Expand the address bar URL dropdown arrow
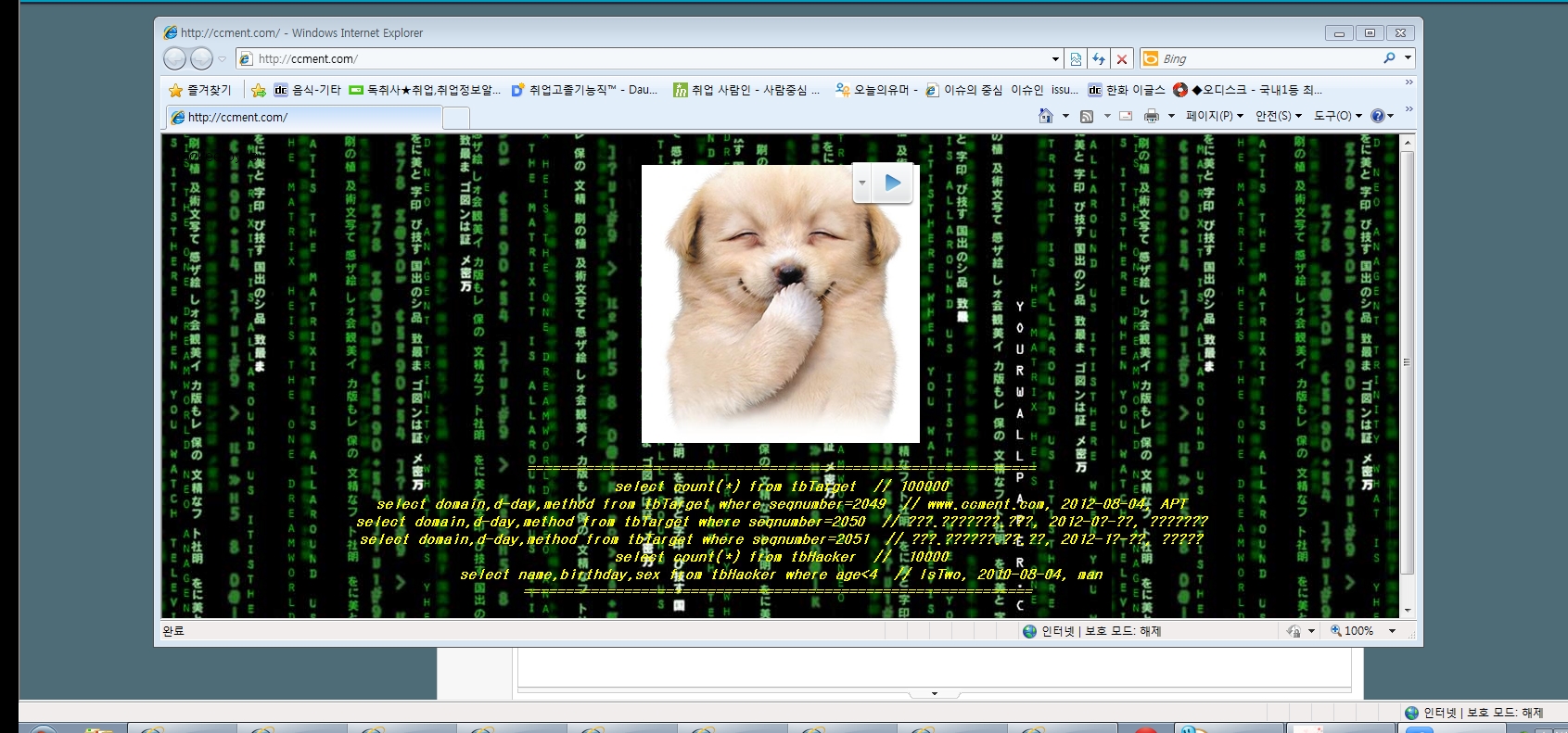Image resolution: width=1568 pixels, height=733 pixels. pos(1055,59)
